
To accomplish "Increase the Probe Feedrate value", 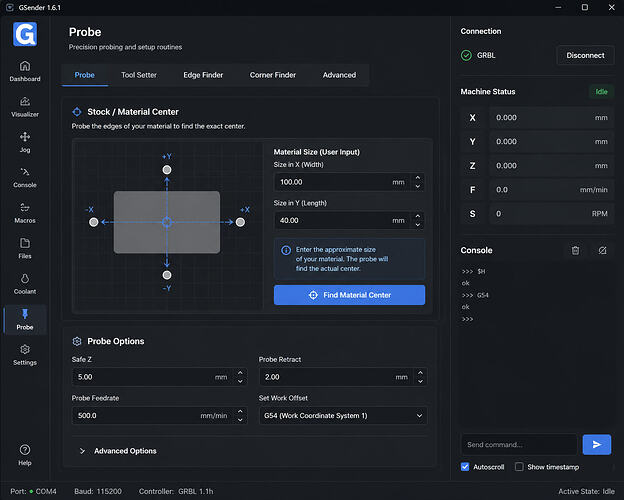I will [240, 411].
